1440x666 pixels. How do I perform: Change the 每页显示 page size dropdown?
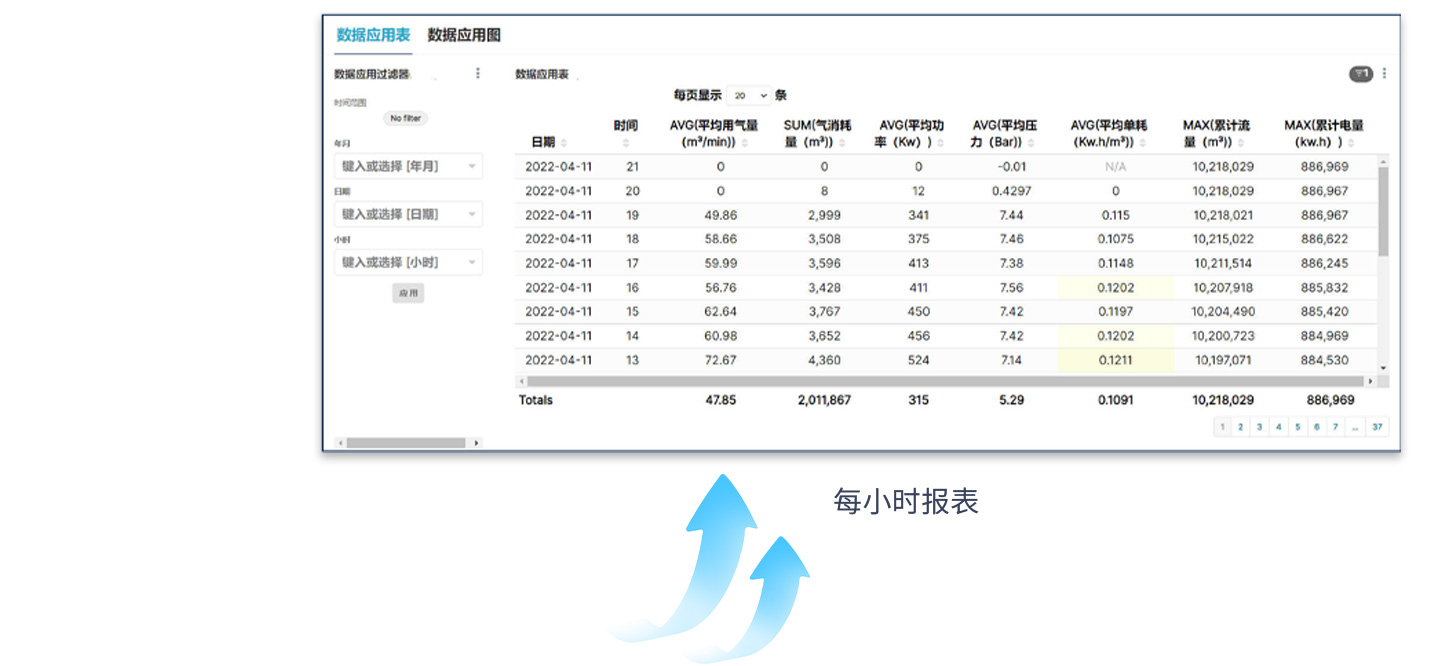pos(749,96)
